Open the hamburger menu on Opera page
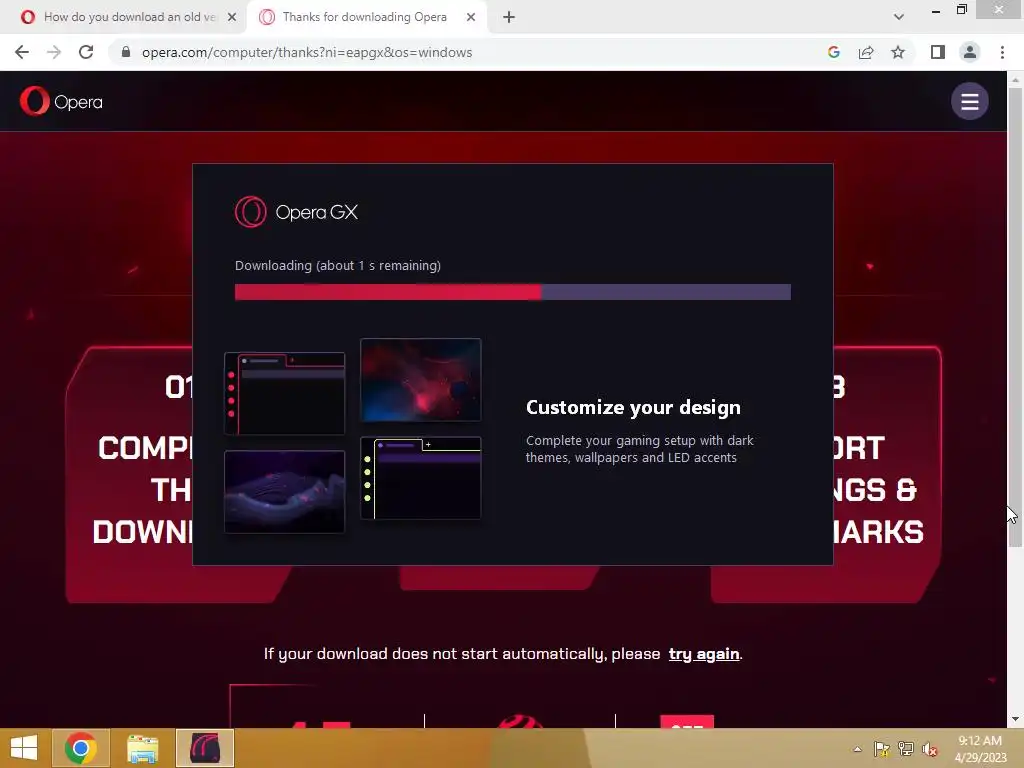Image resolution: width=1024 pixels, height=768 pixels. click(969, 101)
